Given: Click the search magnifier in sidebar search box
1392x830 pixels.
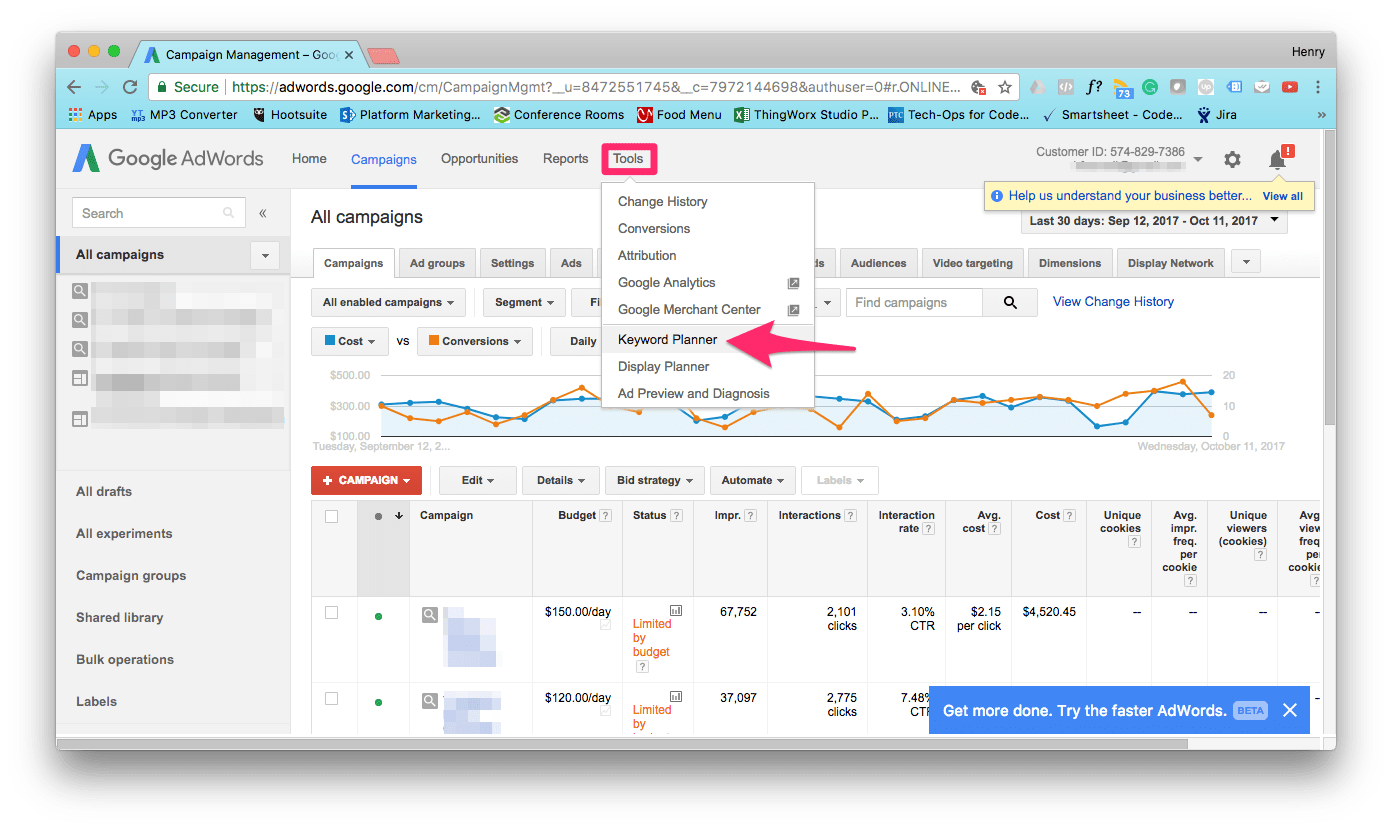Looking at the screenshot, I should pyautogui.click(x=229, y=213).
